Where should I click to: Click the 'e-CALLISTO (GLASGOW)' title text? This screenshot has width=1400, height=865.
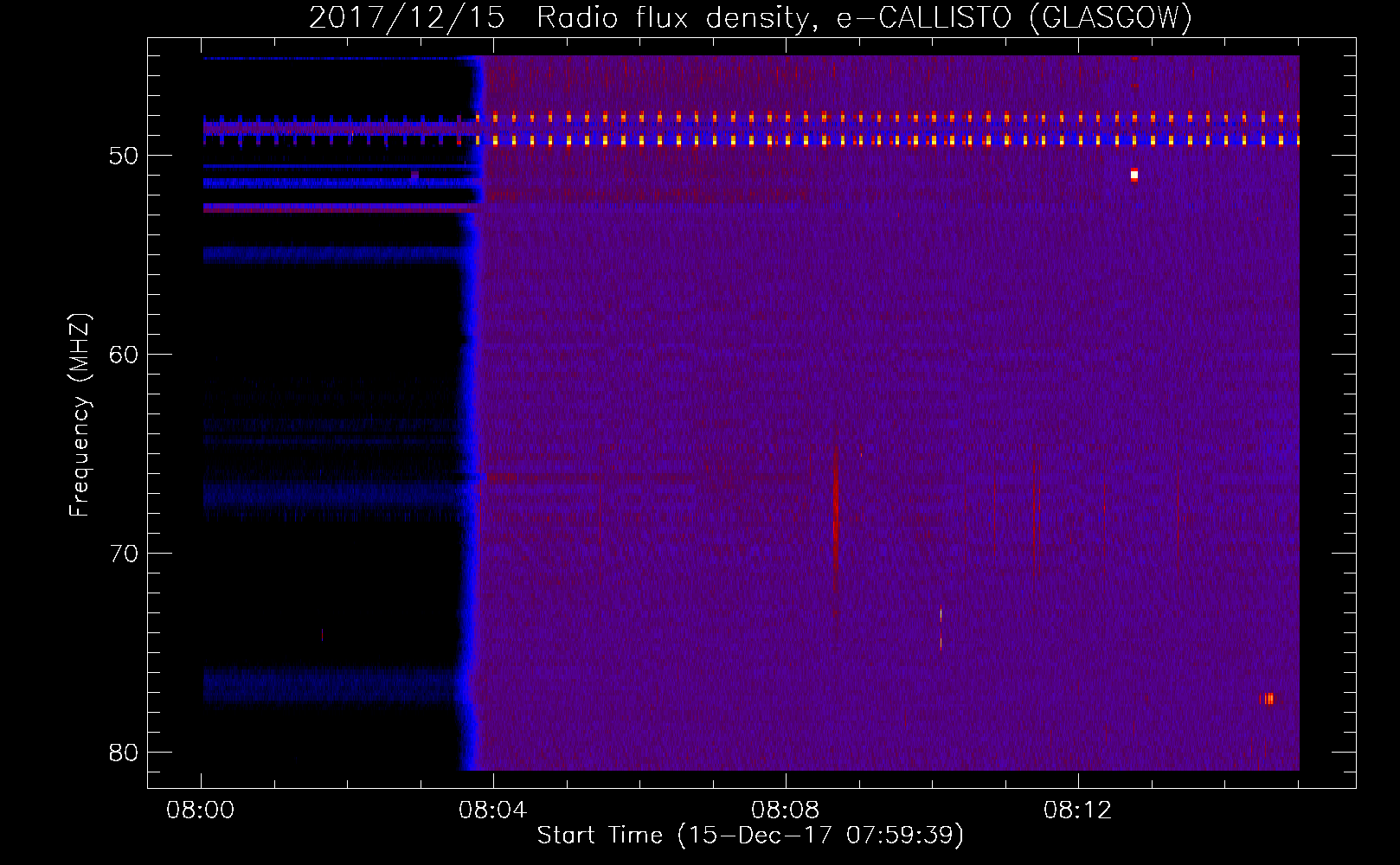click(x=1013, y=18)
